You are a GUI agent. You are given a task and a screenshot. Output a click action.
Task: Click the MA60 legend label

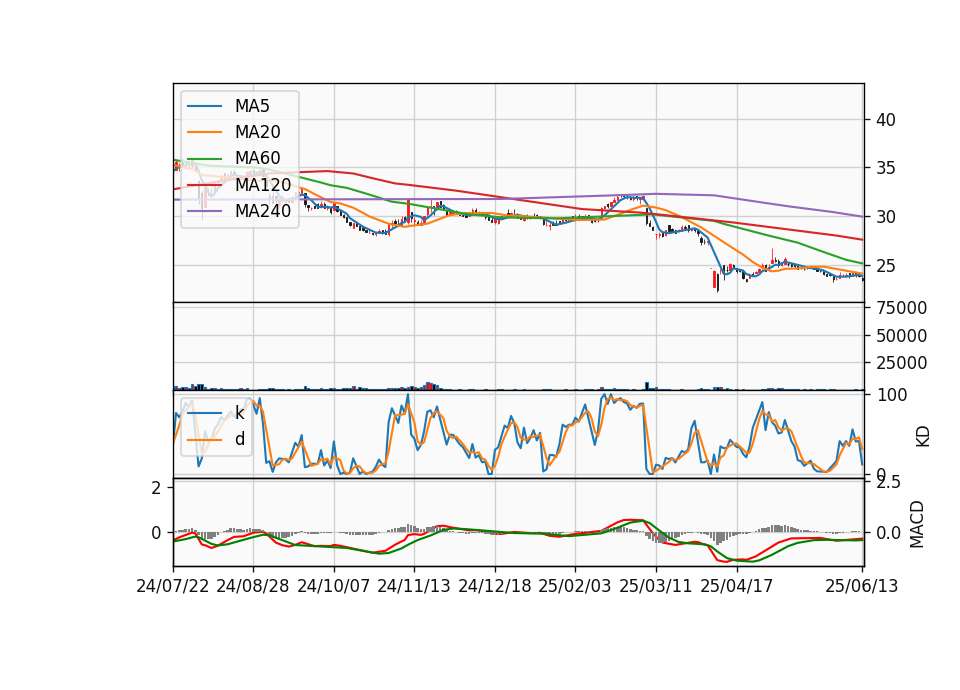tap(257, 158)
